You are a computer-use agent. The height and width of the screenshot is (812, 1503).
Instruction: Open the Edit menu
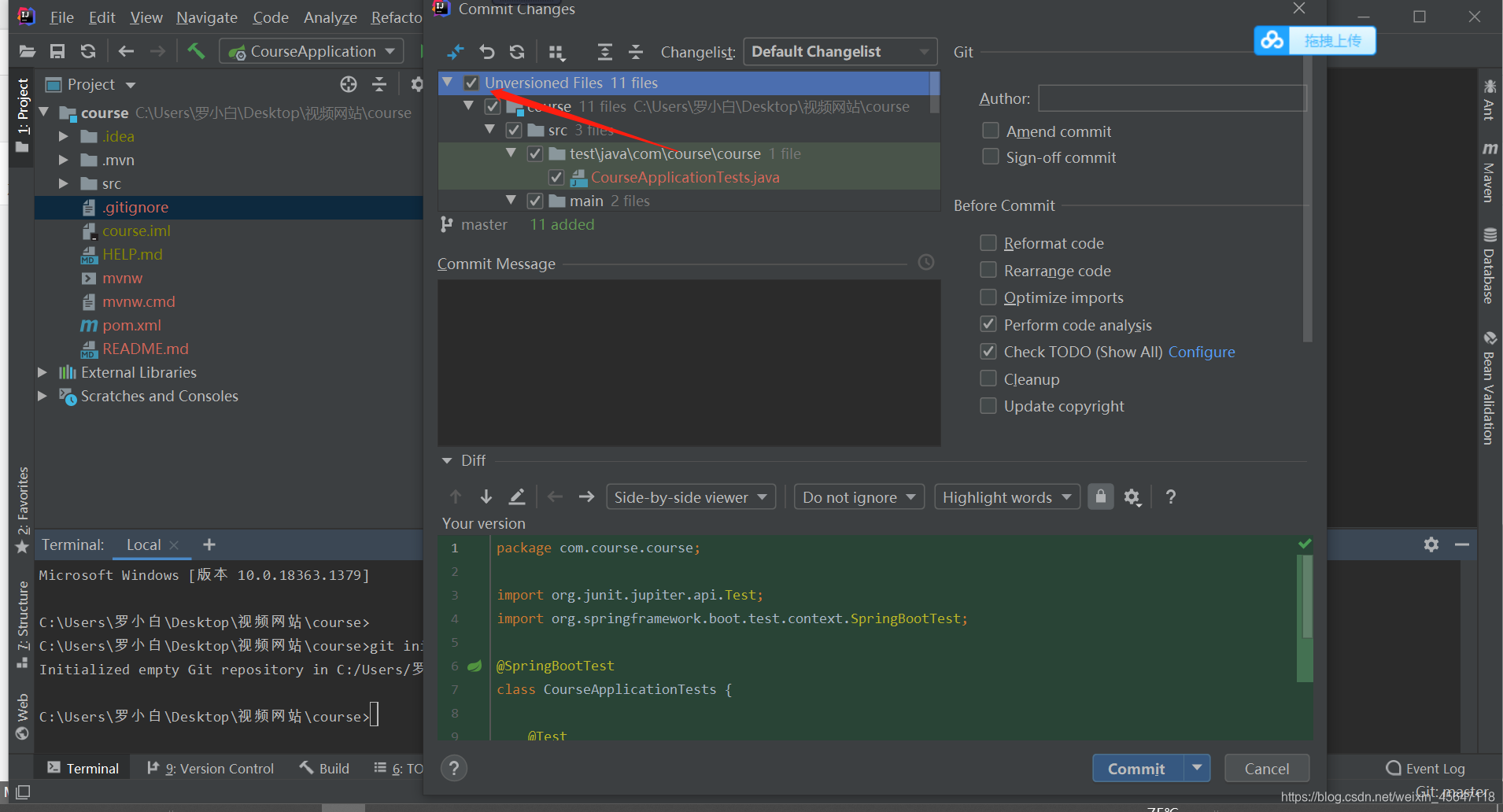(x=102, y=17)
